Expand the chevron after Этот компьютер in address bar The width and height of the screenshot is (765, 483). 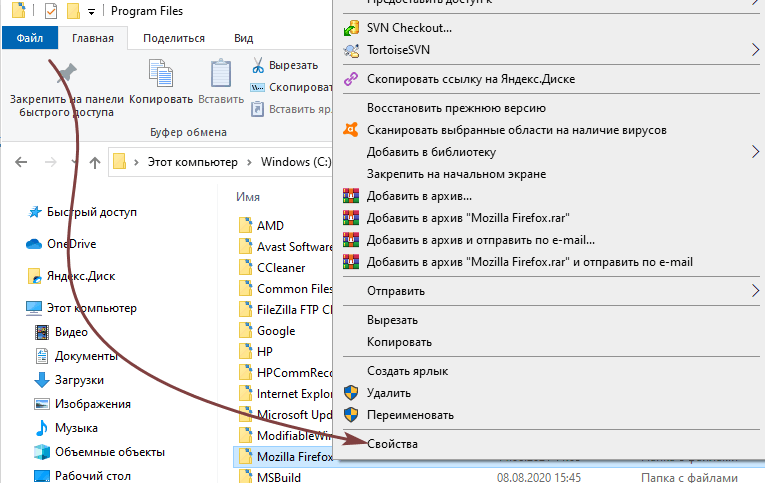[249, 162]
